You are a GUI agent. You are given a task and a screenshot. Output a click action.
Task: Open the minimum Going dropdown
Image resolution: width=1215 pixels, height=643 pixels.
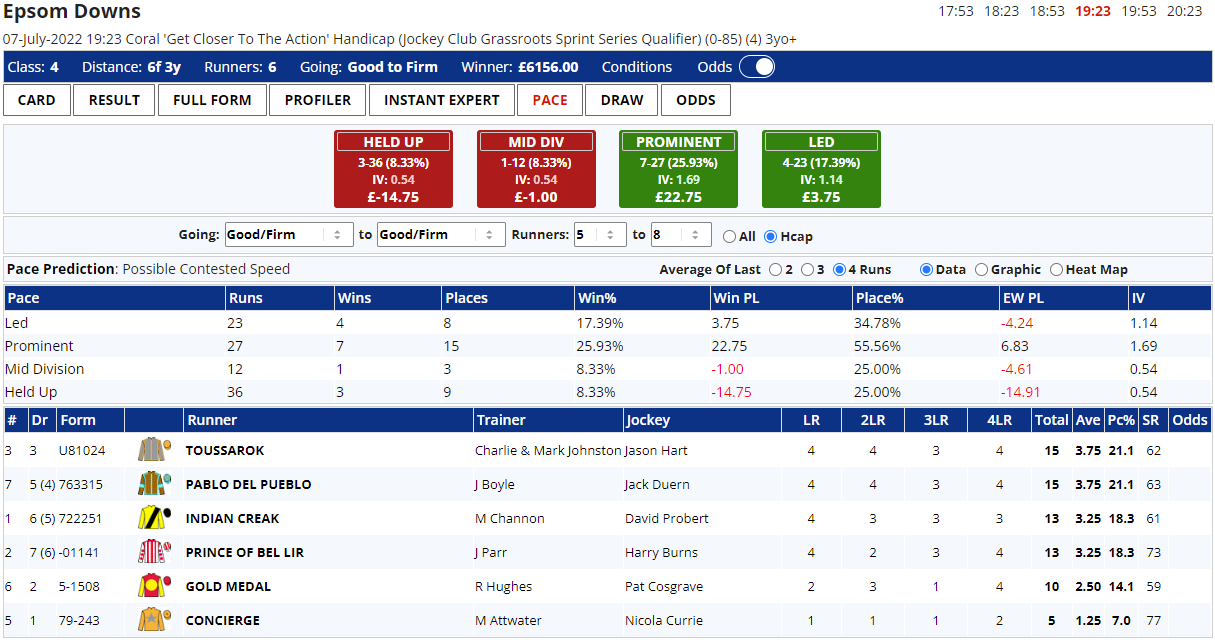point(289,235)
